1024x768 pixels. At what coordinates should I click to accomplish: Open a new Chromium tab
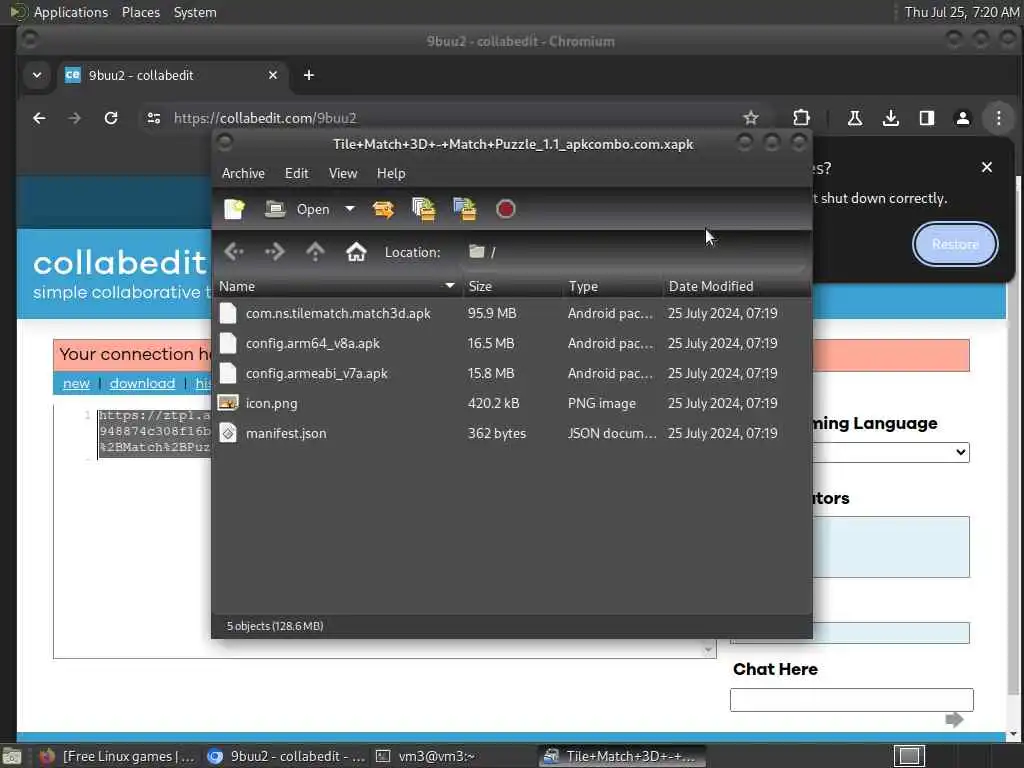coord(309,75)
